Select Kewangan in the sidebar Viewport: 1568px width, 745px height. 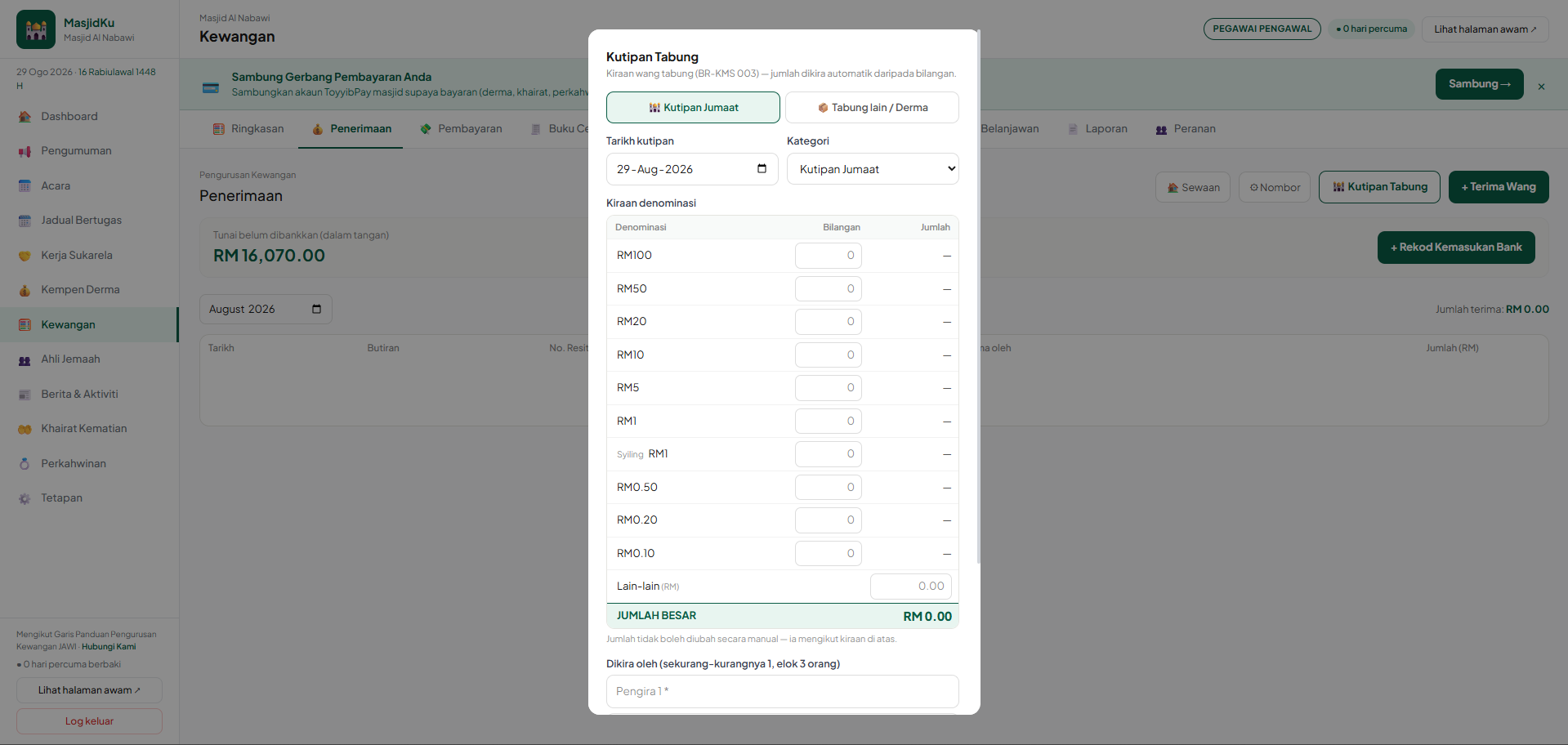click(89, 325)
